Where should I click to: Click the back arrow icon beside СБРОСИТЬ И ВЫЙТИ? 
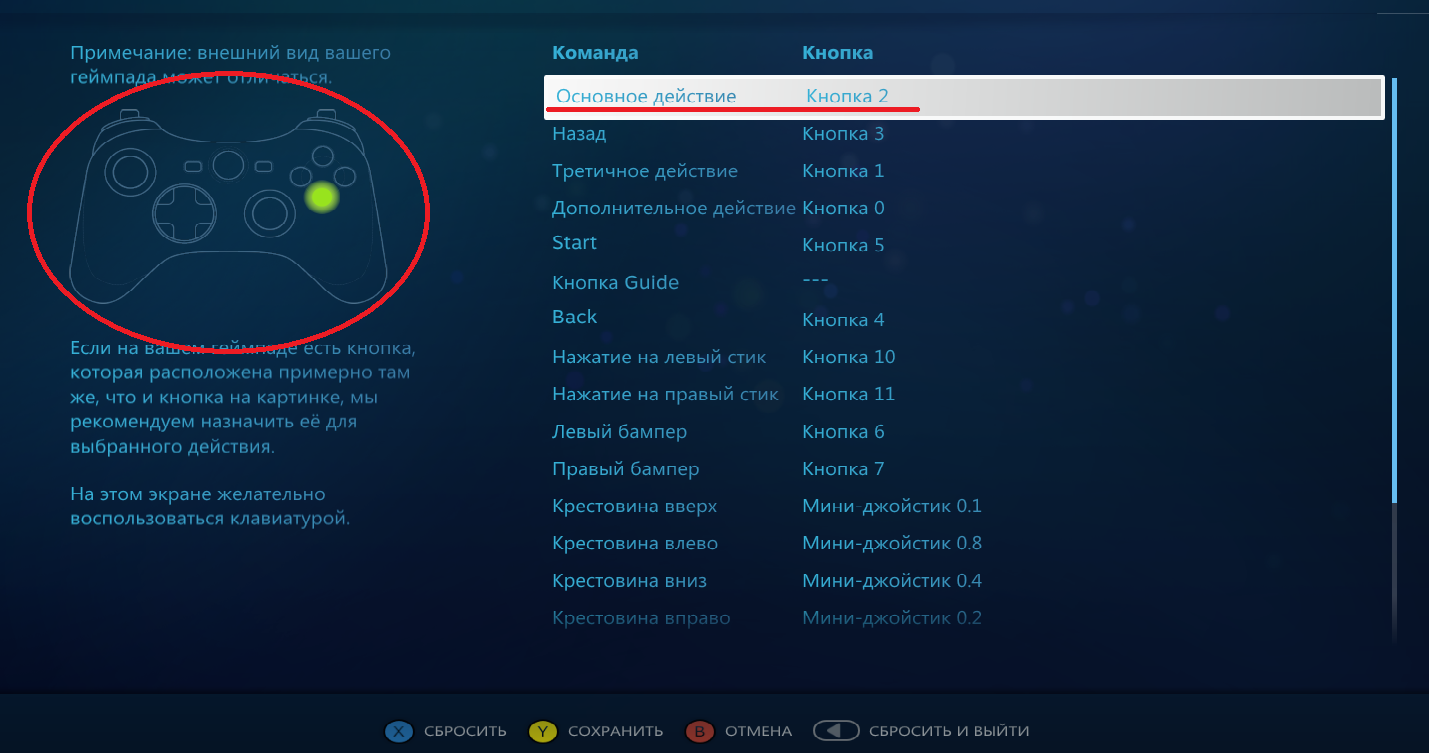(836, 731)
